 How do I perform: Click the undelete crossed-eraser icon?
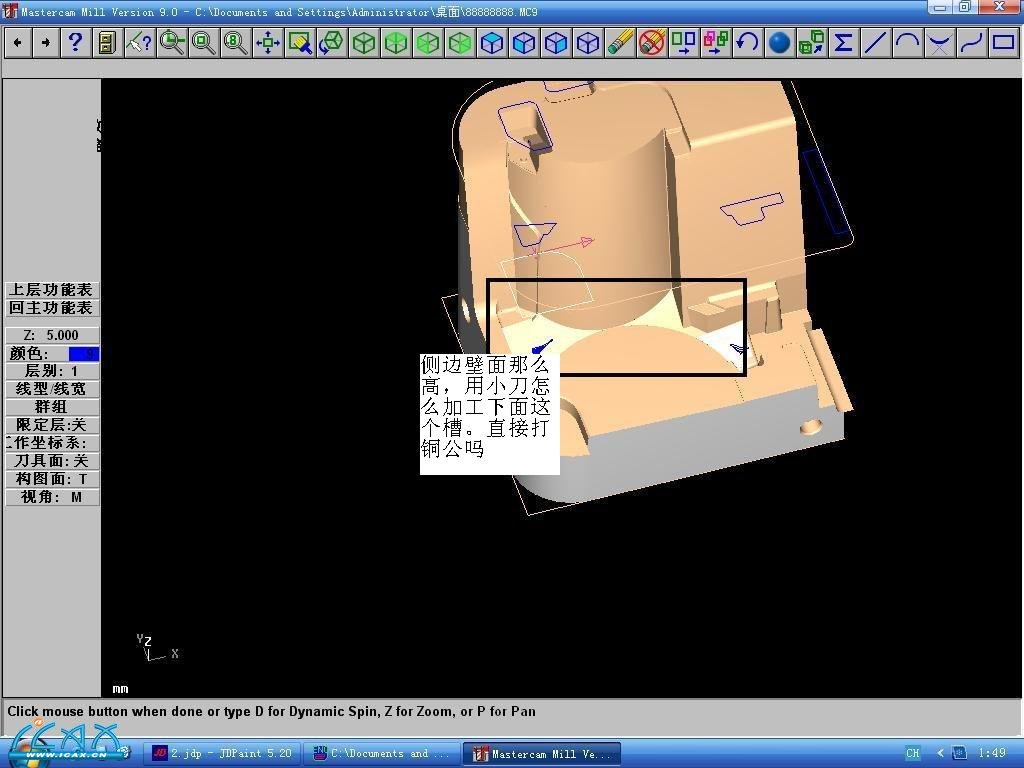(x=651, y=43)
